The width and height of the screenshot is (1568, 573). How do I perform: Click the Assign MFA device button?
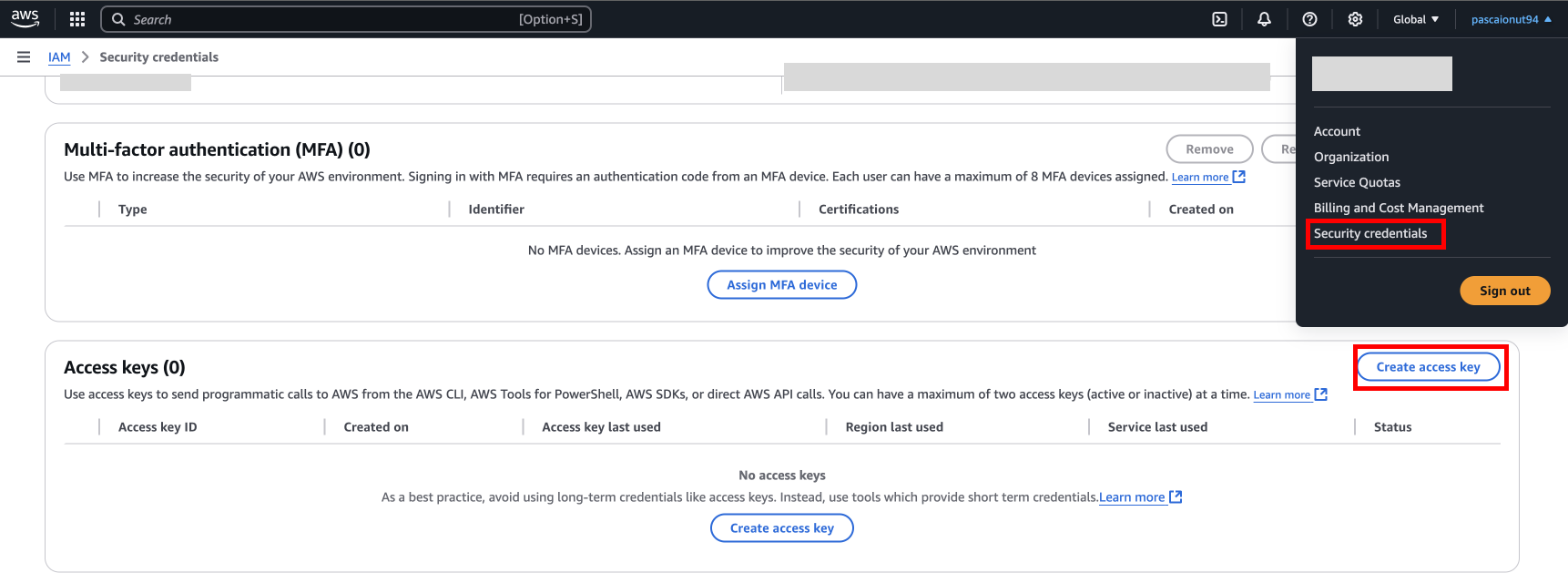781,284
